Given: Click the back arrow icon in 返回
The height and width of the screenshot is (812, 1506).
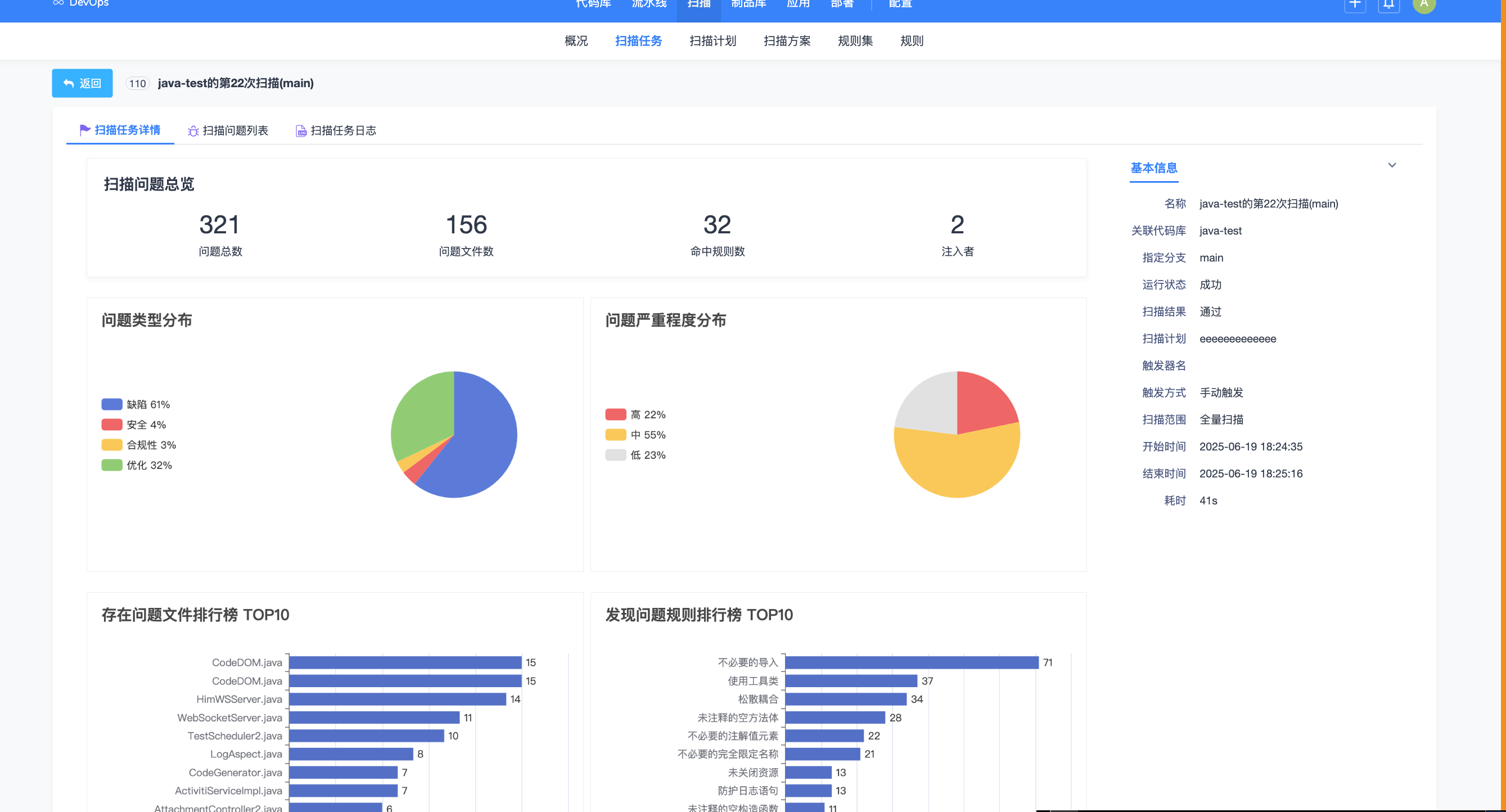Looking at the screenshot, I should tap(69, 84).
